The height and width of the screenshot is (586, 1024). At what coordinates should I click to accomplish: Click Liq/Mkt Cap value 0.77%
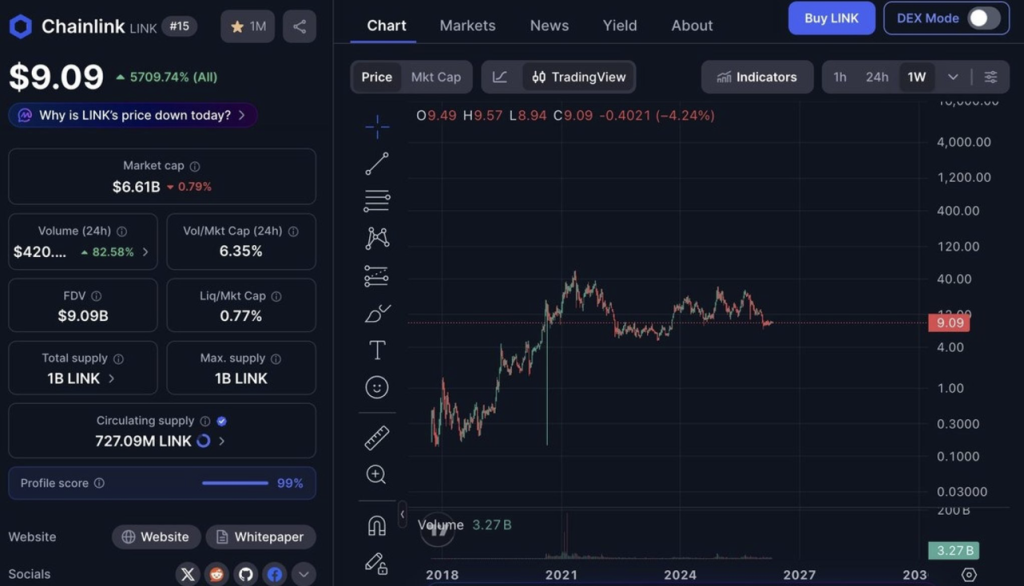[x=241, y=316]
